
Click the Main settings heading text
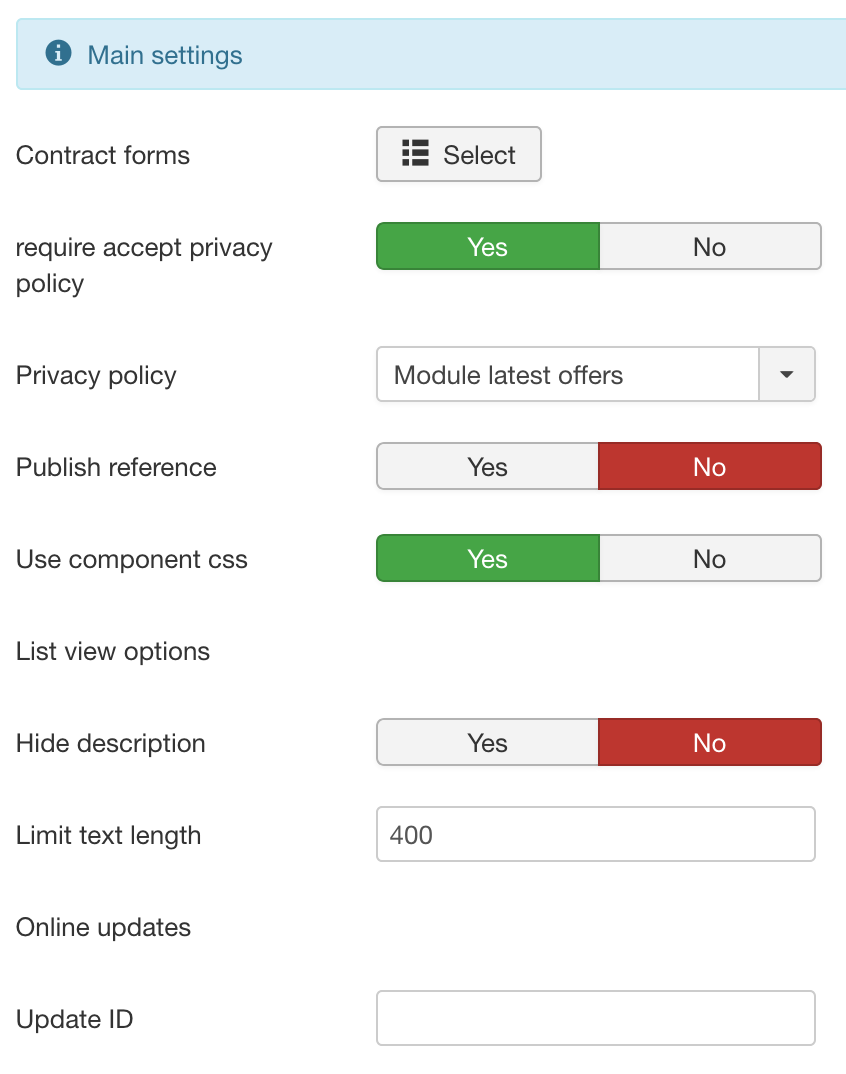click(165, 55)
